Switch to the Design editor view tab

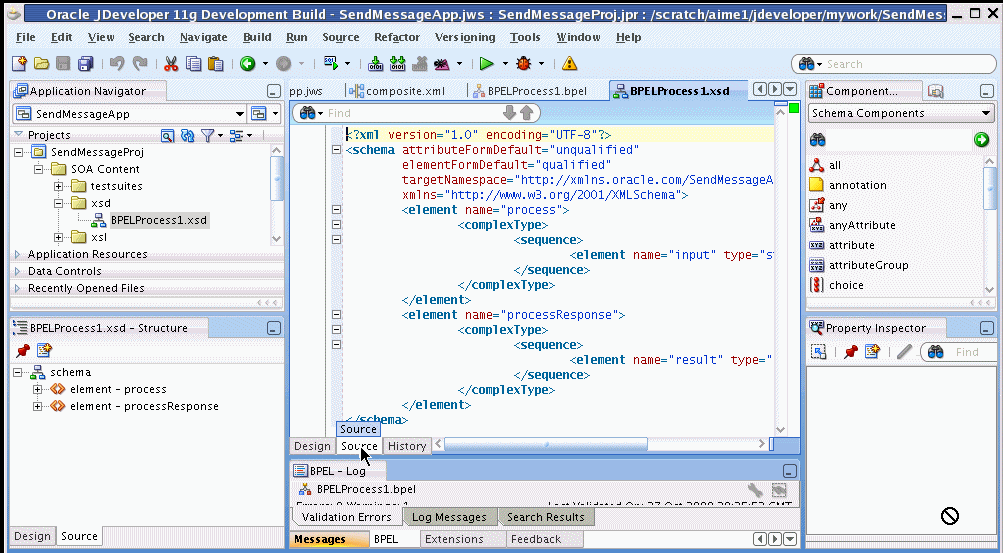312,446
